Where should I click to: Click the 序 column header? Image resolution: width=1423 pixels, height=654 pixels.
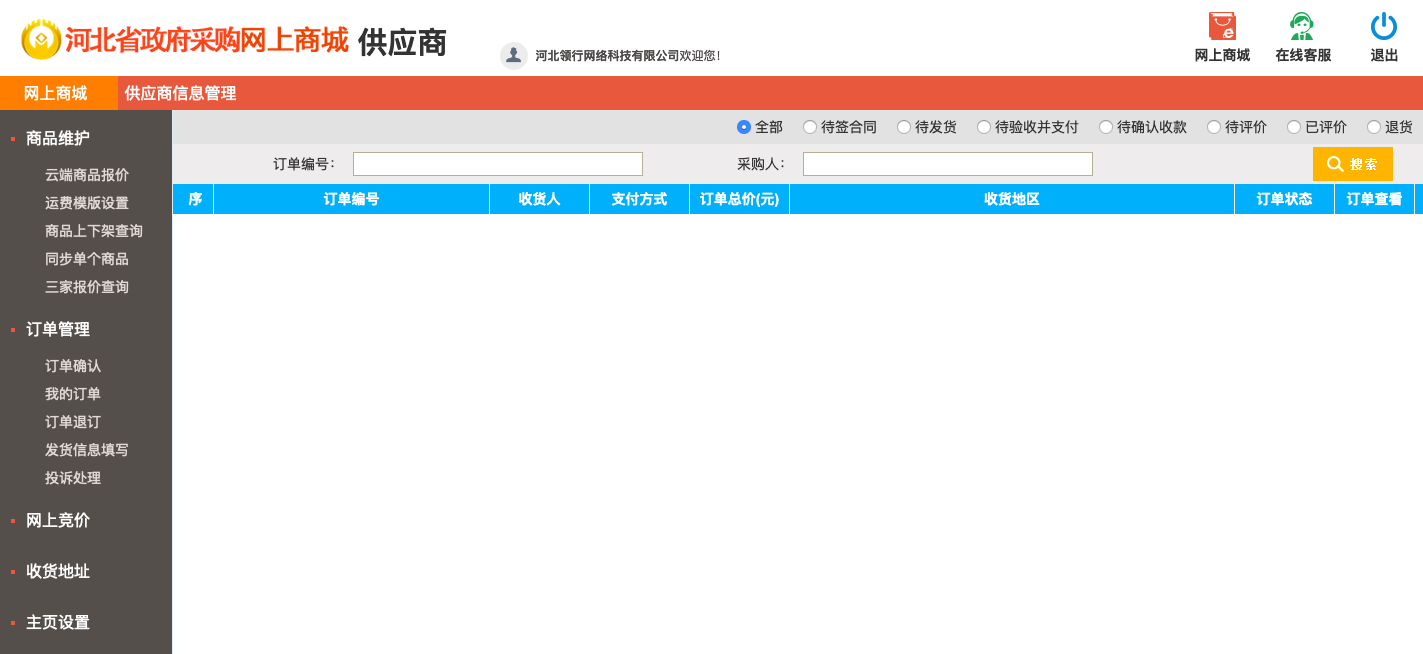194,199
